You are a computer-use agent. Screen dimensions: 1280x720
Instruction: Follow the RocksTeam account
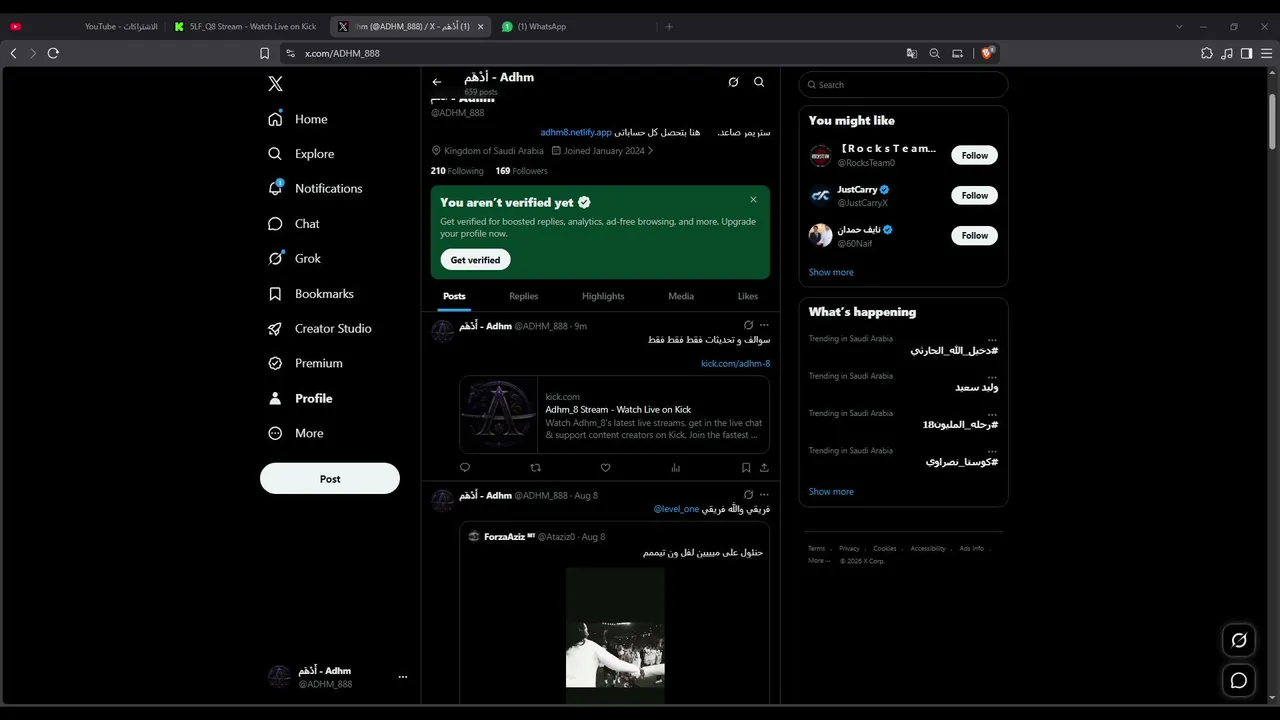click(x=974, y=155)
